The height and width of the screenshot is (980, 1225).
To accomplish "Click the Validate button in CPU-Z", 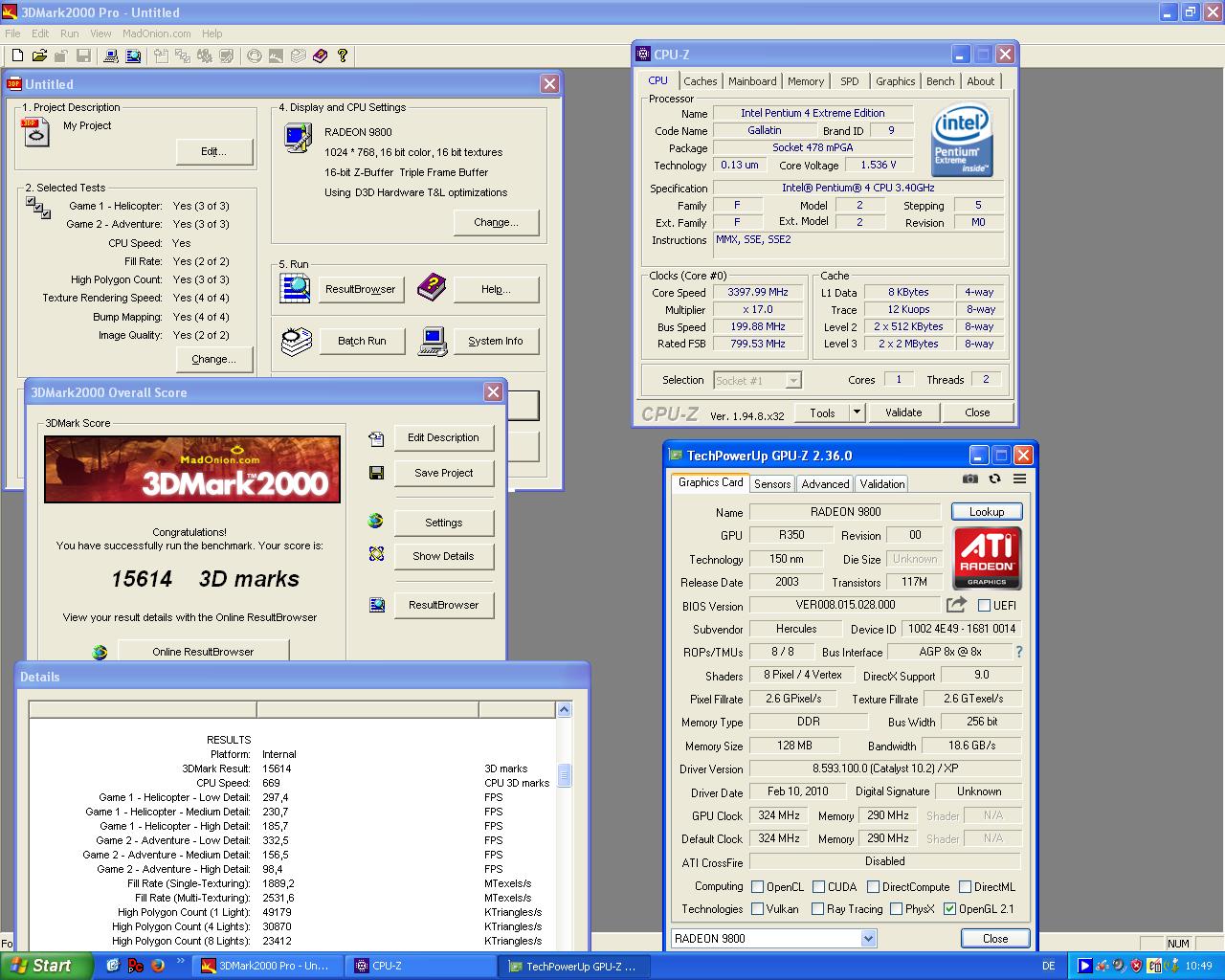I will coord(903,412).
